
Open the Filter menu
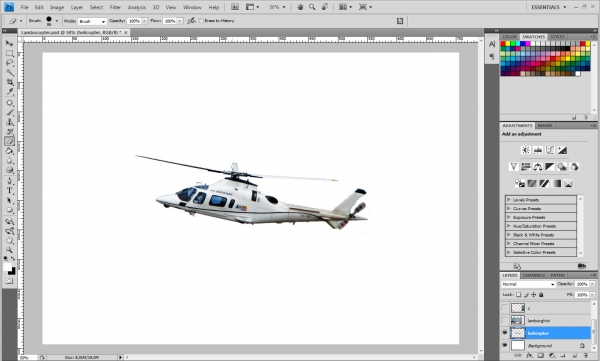(x=115, y=7)
